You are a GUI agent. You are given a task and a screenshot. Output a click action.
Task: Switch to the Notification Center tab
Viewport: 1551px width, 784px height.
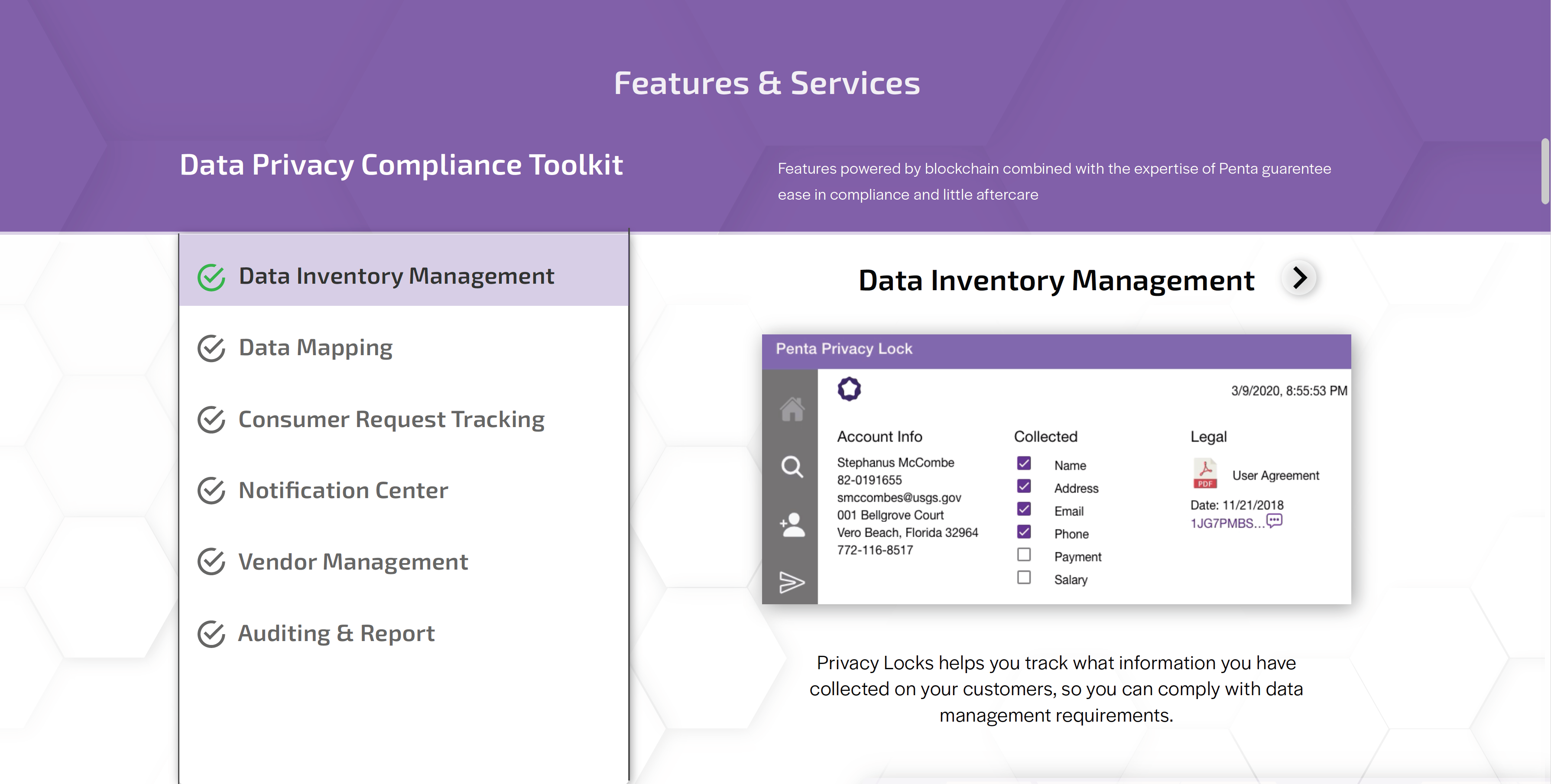click(x=343, y=491)
